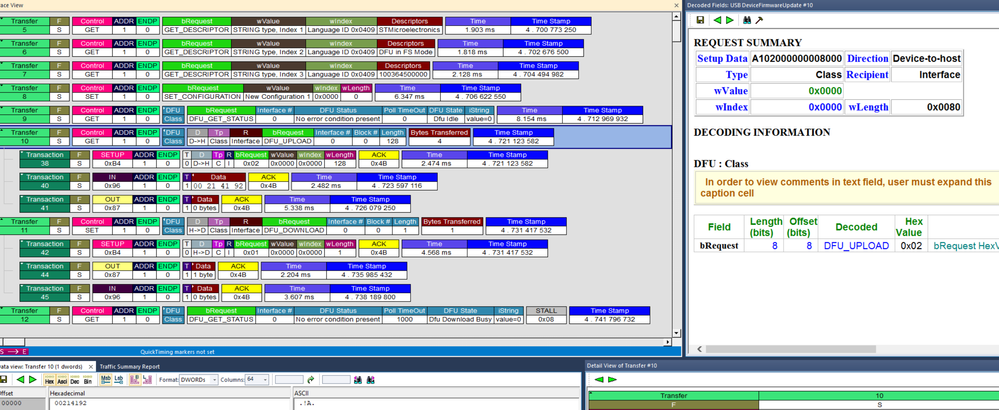The height and width of the screenshot is (410, 999).
Task: Click the go-to offset input field
Action: click(x=289, y=379)
